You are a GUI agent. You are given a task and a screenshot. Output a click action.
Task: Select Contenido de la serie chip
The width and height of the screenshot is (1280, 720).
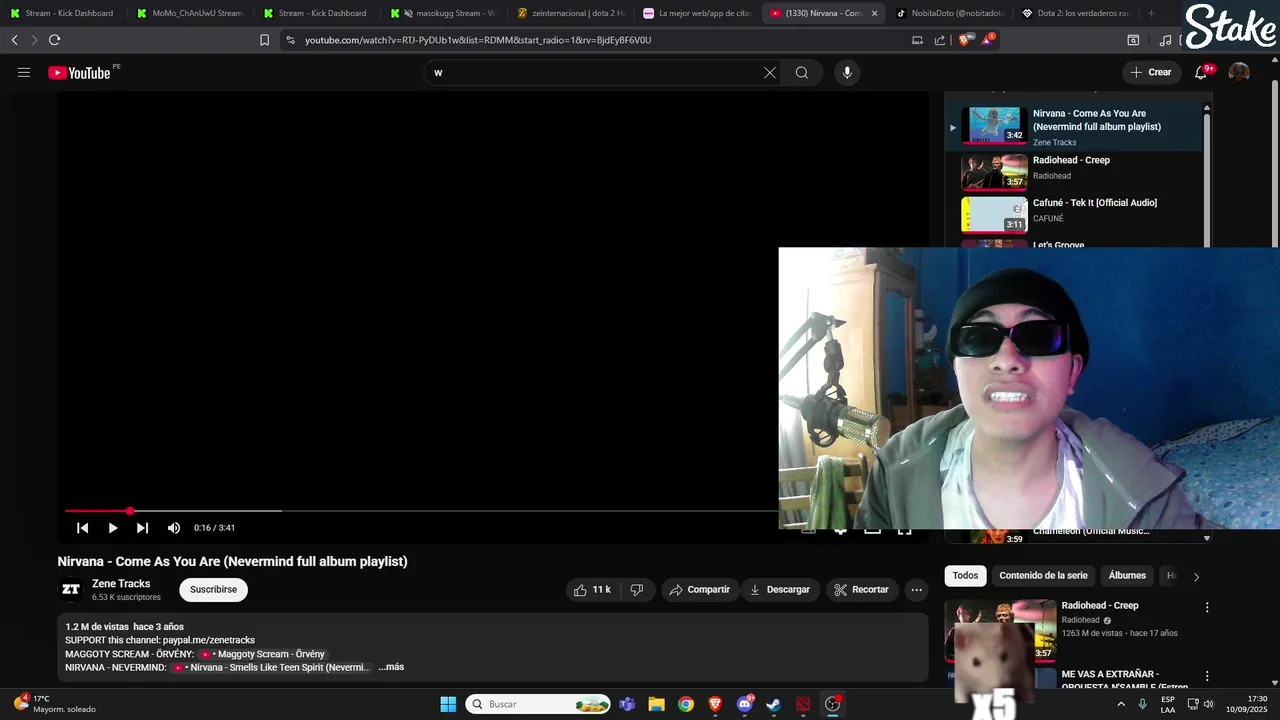1043,576
